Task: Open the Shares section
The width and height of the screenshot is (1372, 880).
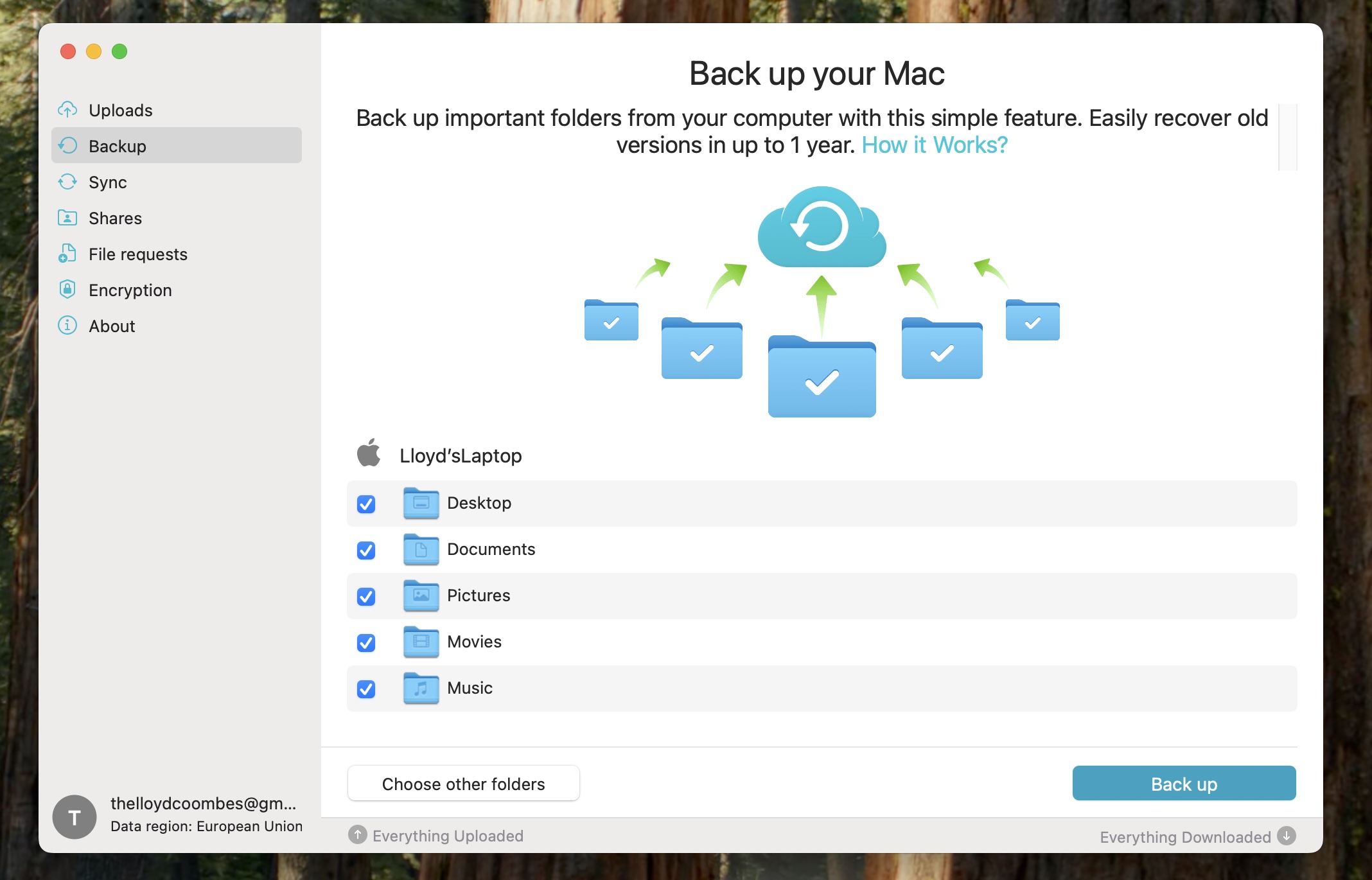Action: click(115, 218)
